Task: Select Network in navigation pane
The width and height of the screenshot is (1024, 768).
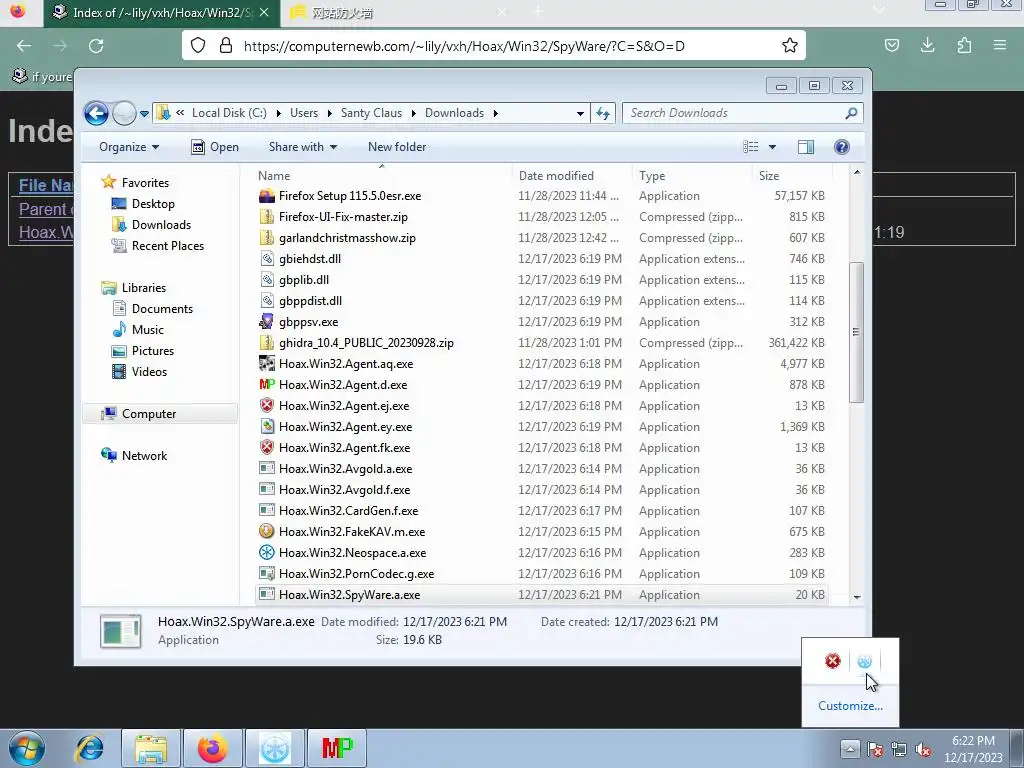Action: 144,456
